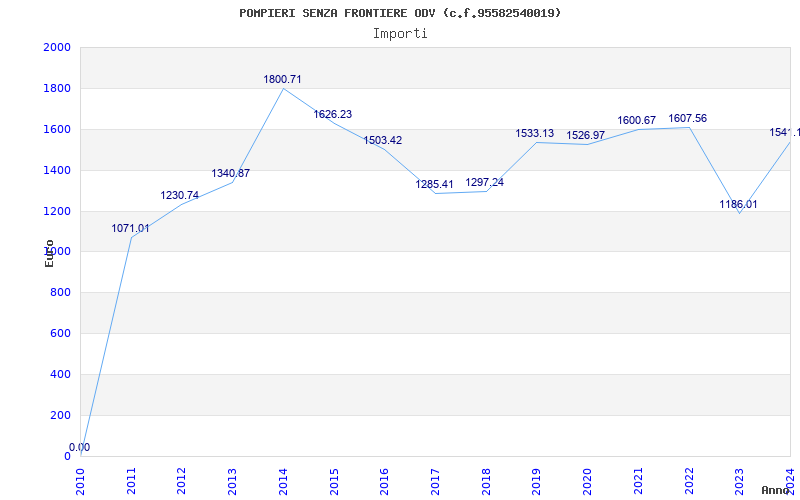Image resolution: width=800 pixels, height=500 pixels.
Task: Click the 2011 x-axis label
Action: 131,481
